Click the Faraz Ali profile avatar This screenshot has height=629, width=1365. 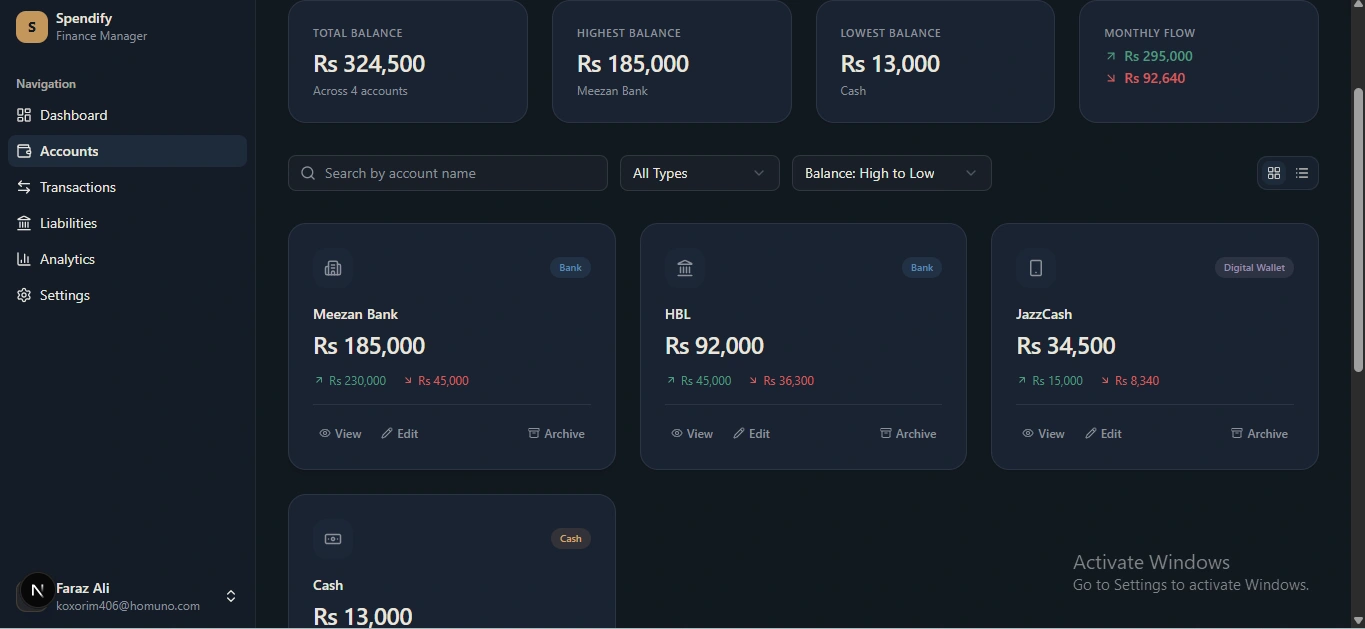[x=37, y=591]
